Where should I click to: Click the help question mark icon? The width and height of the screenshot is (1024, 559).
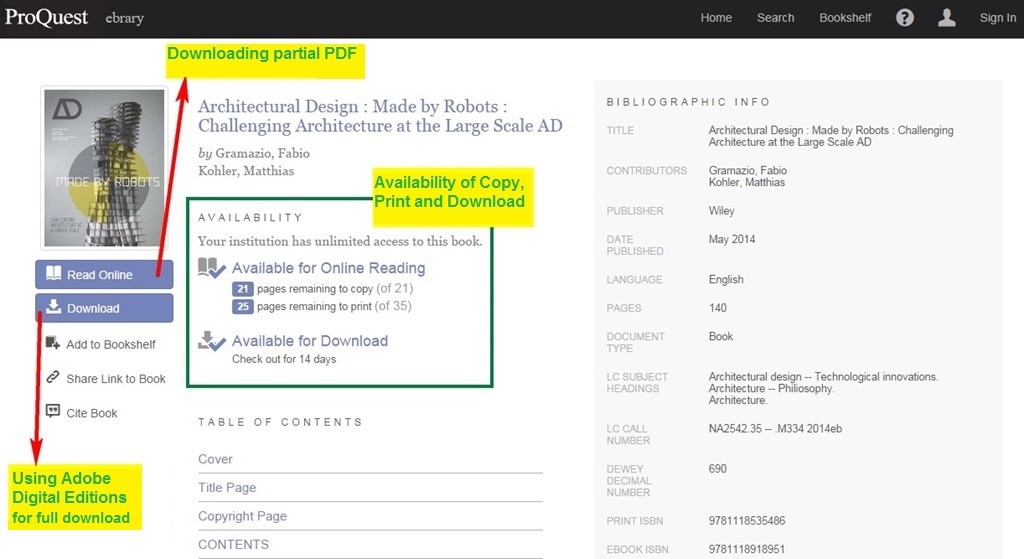(x=904, y=18)
